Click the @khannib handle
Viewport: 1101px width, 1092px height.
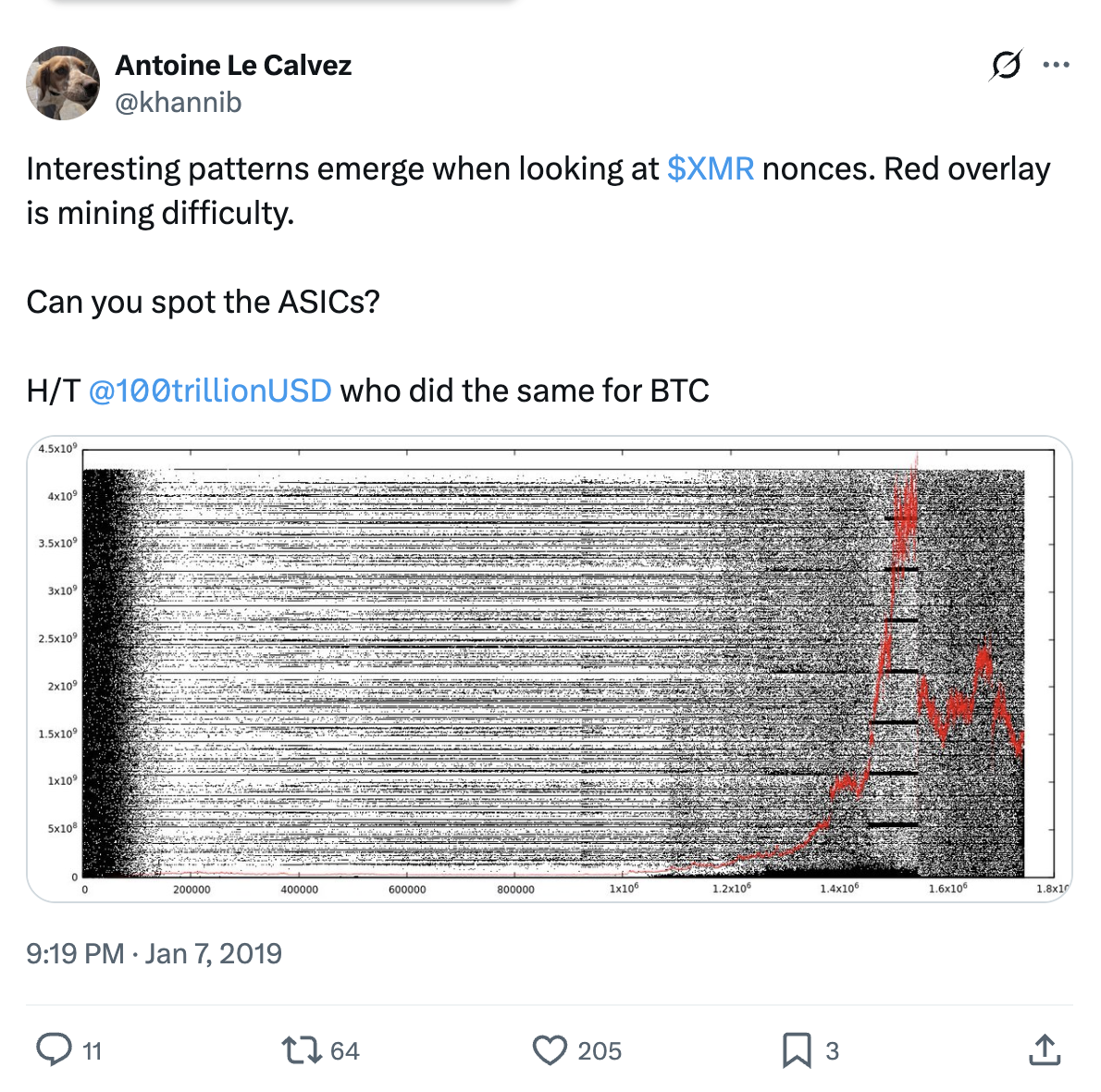tap(179, 103)
